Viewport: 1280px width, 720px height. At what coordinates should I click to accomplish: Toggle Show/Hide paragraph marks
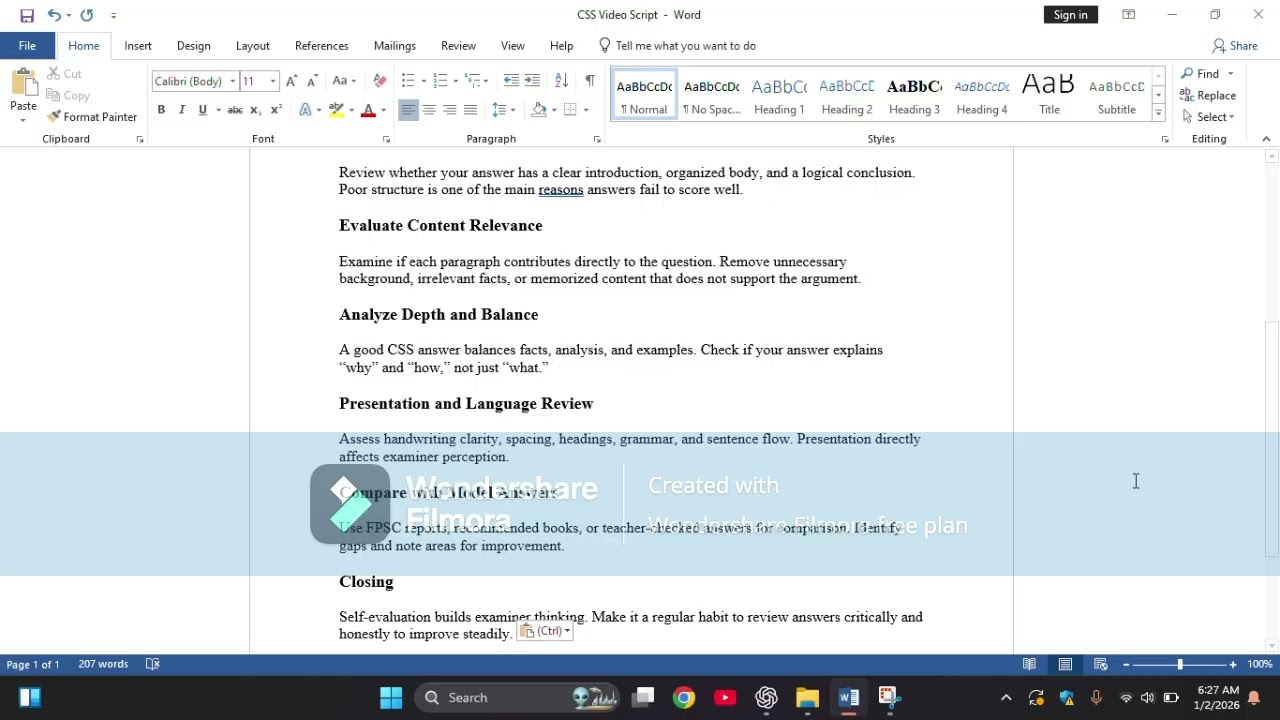[x=590, y=80]
